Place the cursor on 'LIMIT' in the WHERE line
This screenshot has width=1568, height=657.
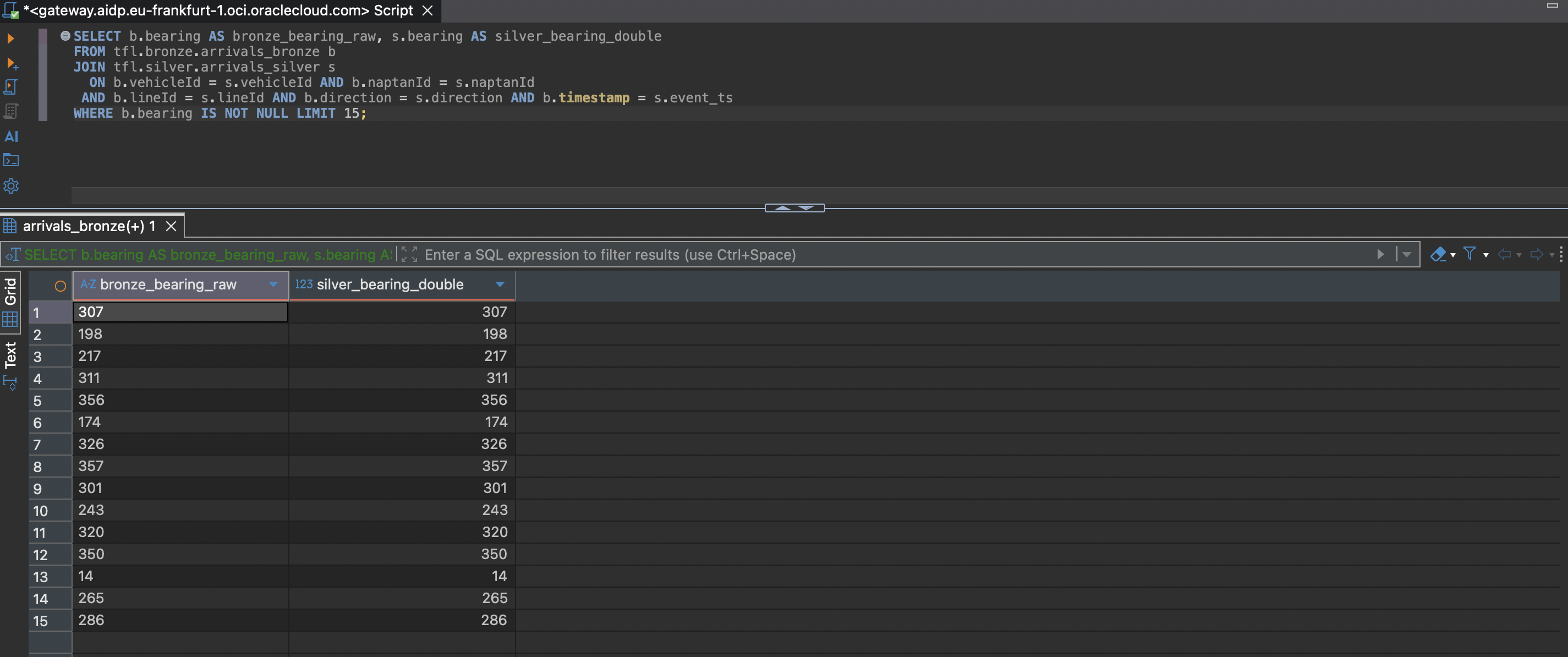[x=315, y=113]
